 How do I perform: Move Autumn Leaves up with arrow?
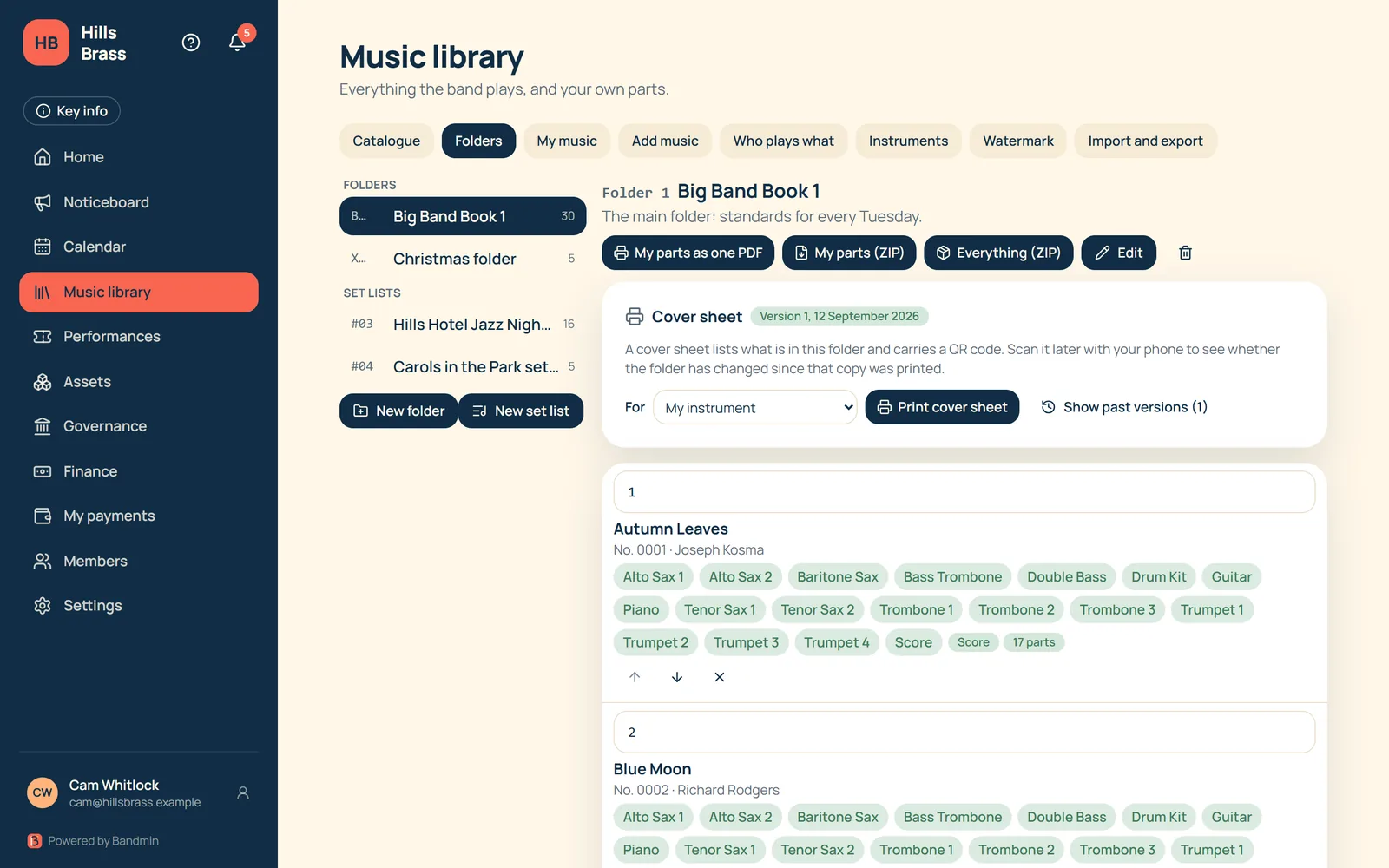635,677
